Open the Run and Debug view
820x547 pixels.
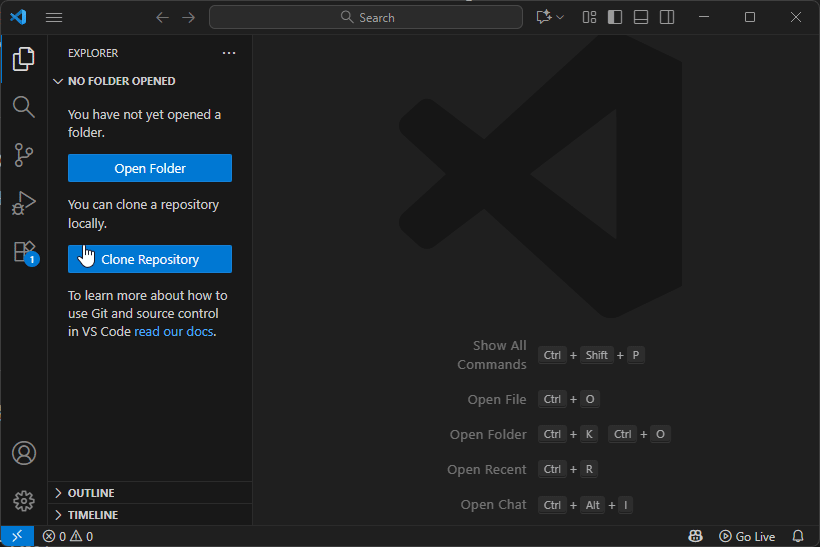point(24,203)
